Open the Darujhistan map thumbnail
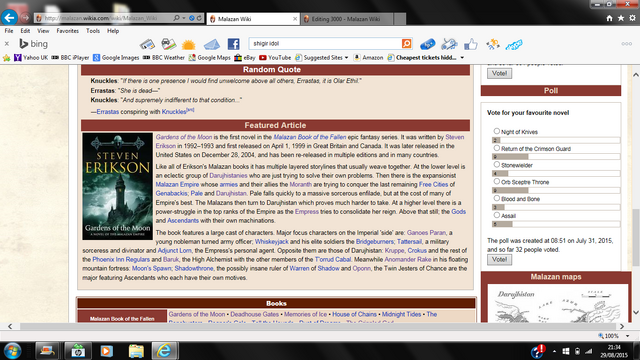640x360 pixels. click(x=558, y=304)
